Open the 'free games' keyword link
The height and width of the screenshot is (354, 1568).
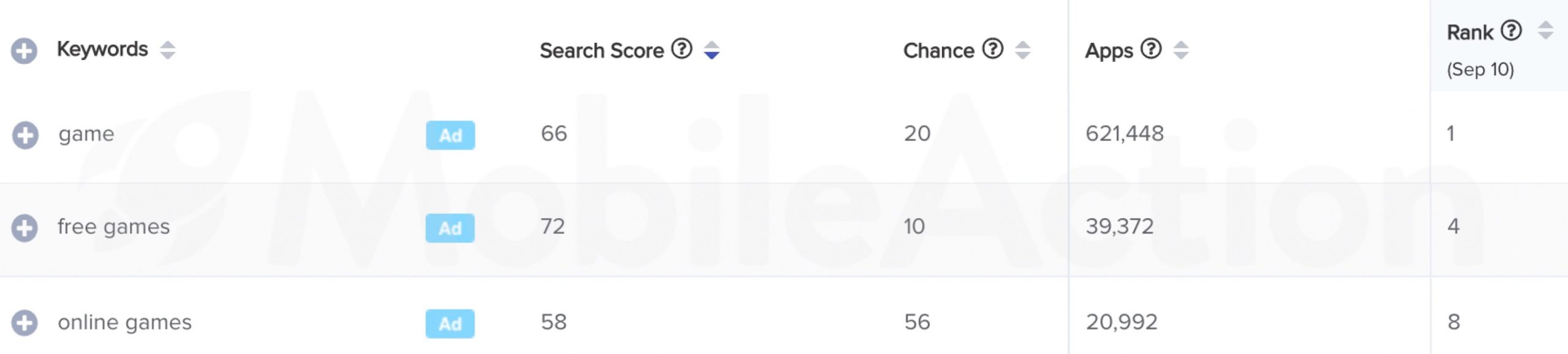[114, 227]
